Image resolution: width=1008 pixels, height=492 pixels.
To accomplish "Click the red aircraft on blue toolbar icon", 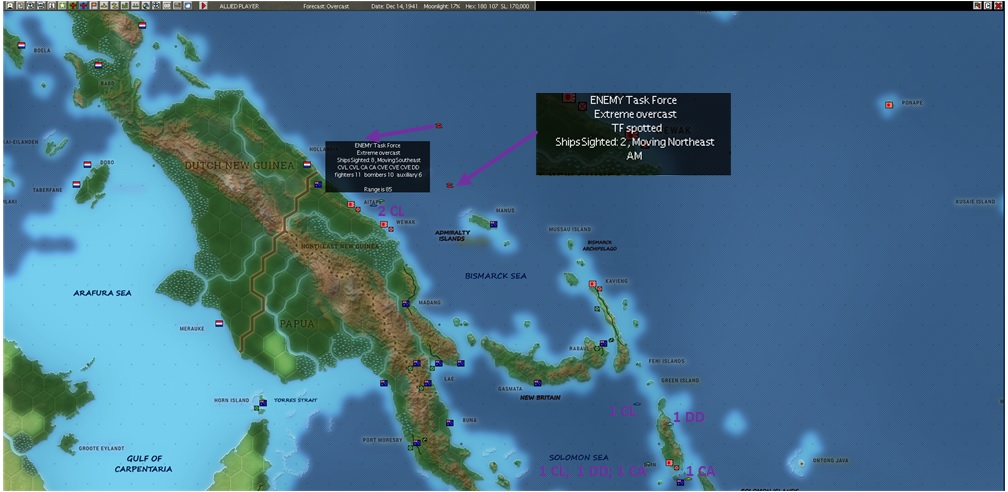I will [x=83, y=5].
